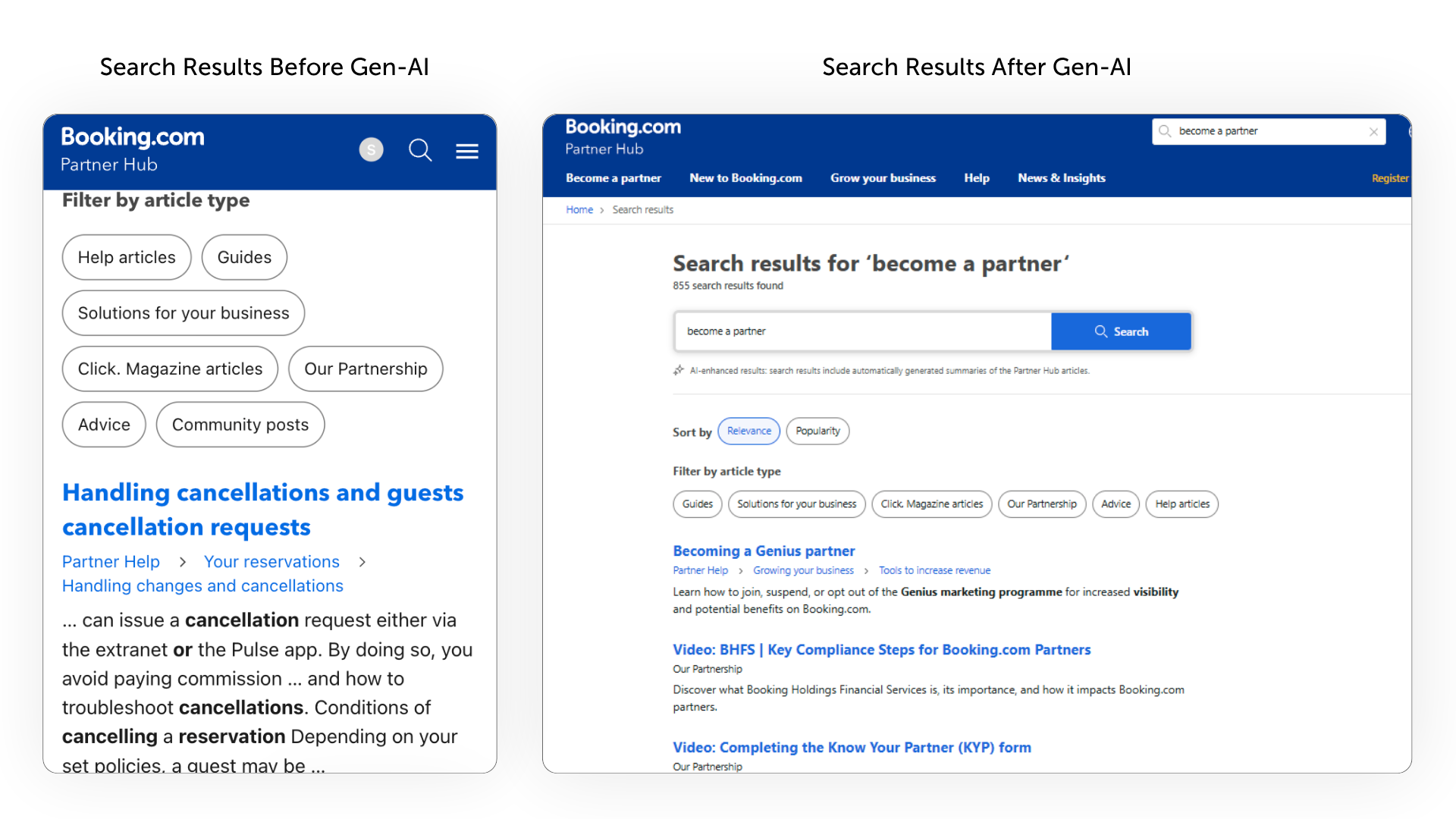Click the main search field containing 'become a partner'

coord(863,331)
